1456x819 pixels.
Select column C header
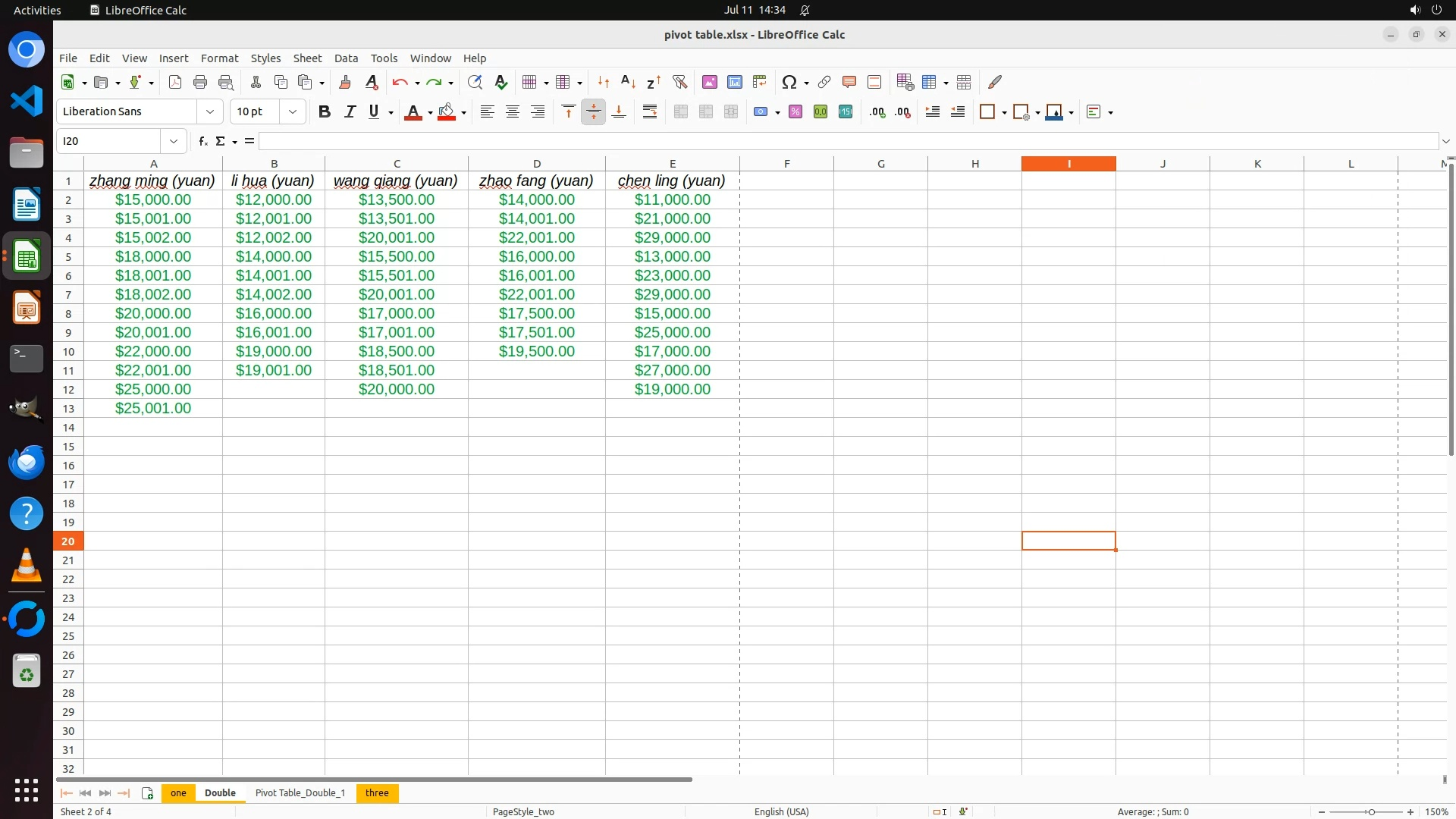tap(397, 164)
